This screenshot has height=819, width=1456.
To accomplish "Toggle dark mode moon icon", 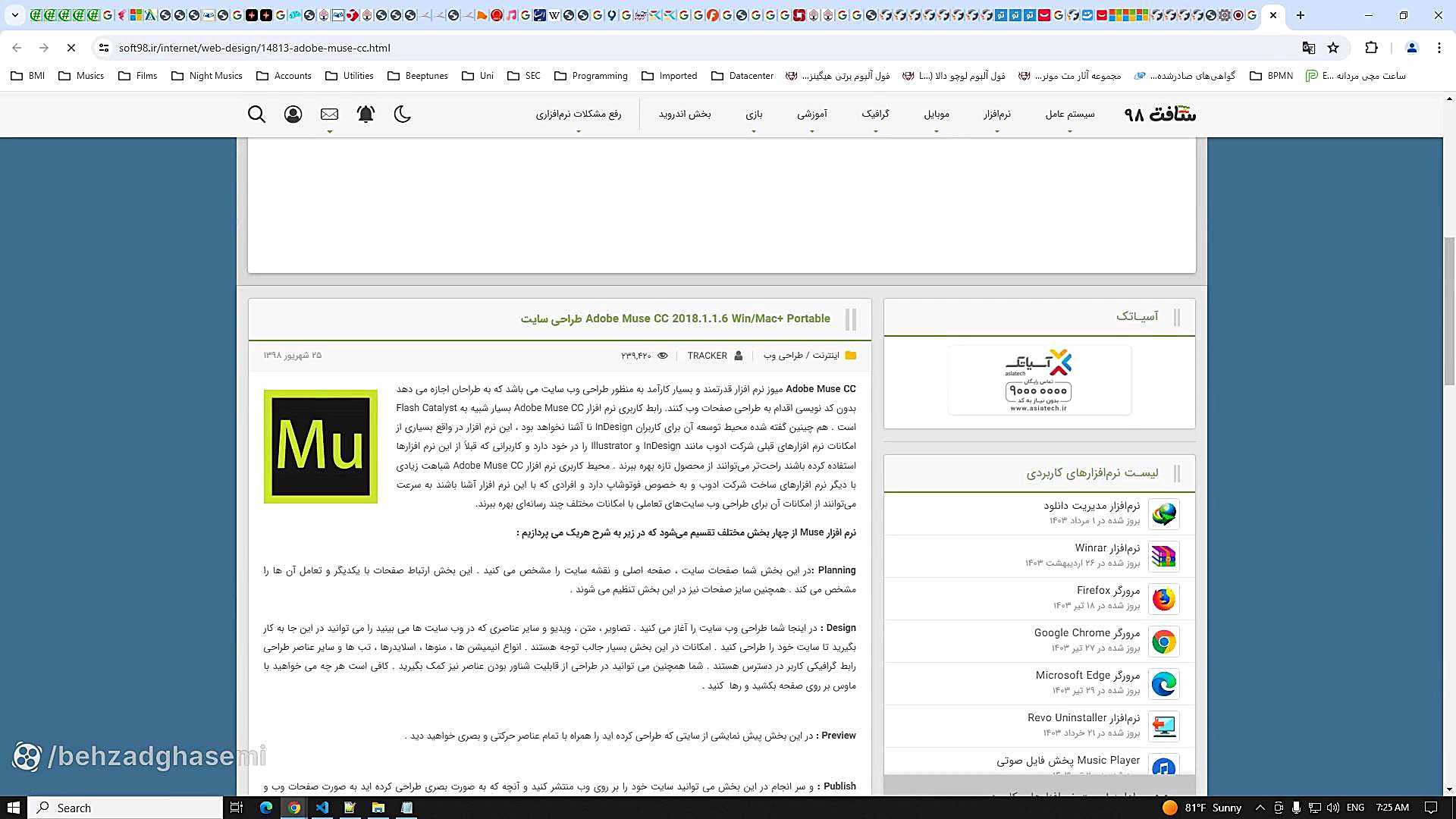I will click(x=403, y=115).
